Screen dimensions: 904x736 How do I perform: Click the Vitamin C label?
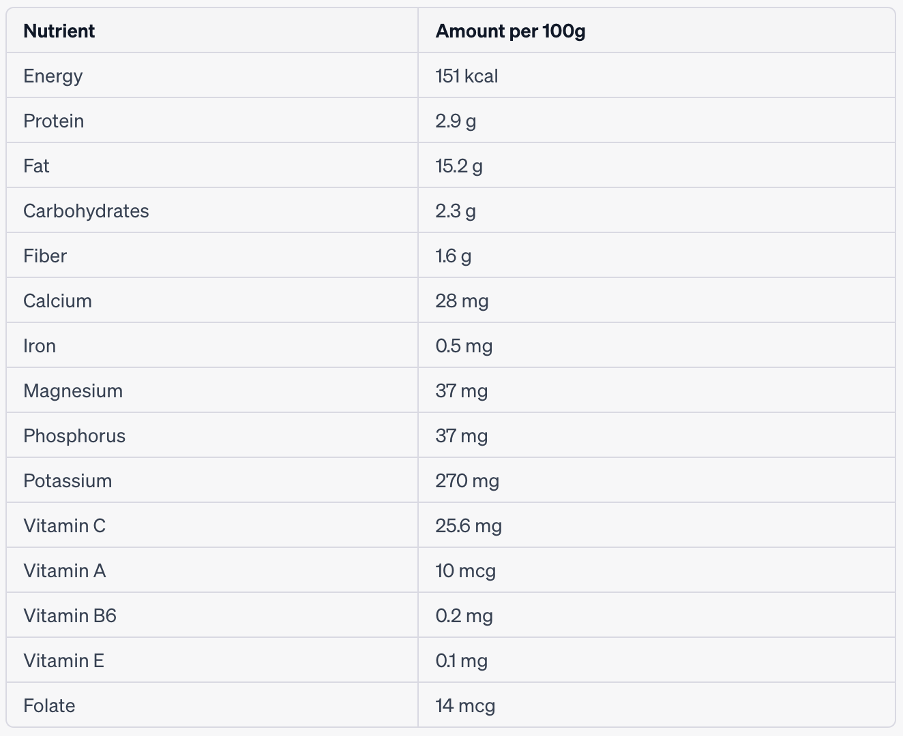click(x=65, y=526)
